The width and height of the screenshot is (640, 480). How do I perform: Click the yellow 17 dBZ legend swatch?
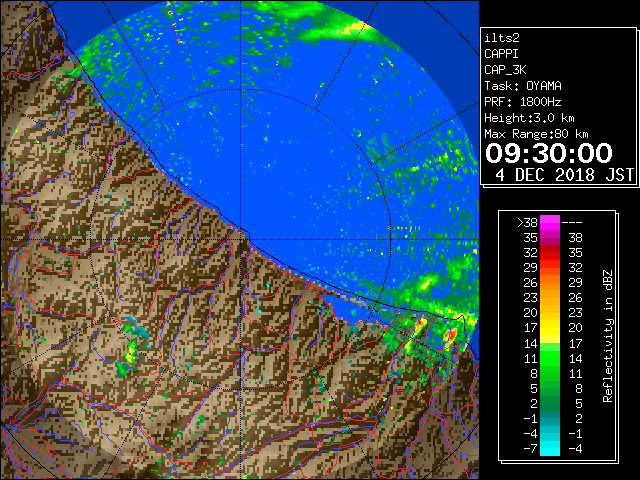tap(550, 328)
